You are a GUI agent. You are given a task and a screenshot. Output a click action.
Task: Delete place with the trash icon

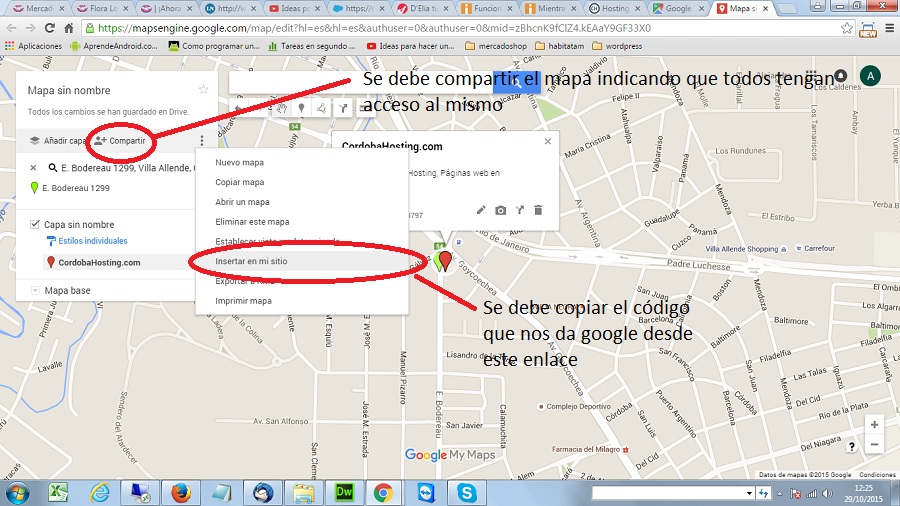click(538, 210)
